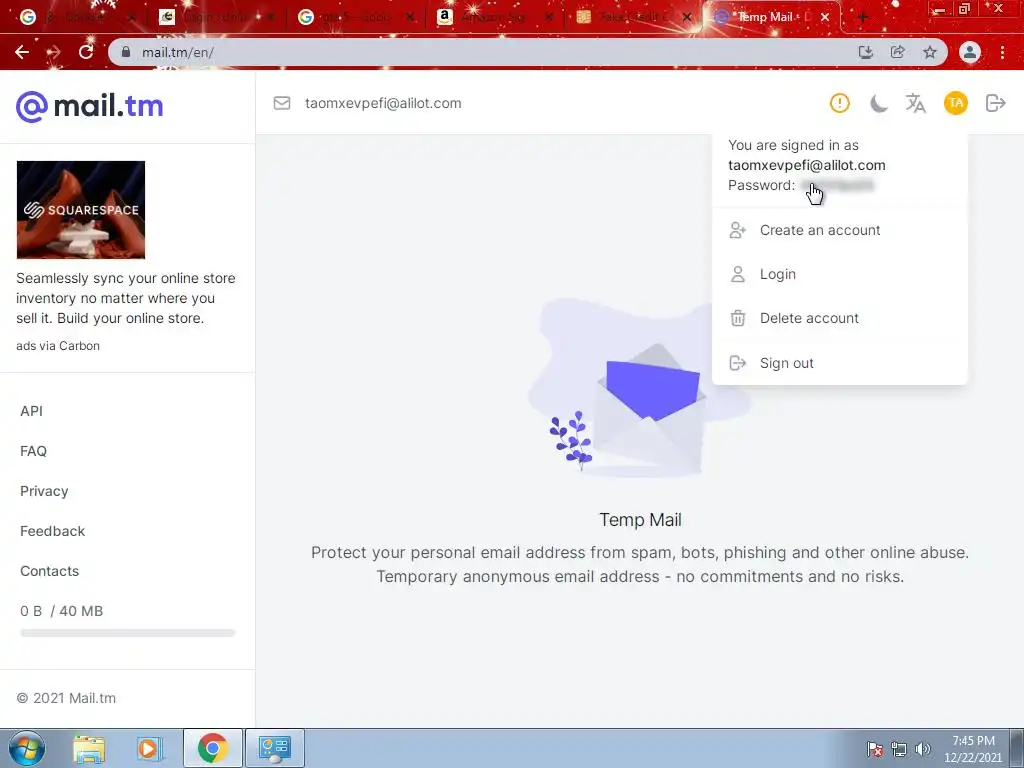Click the Squarespace ad description text

click(x=125, y=298)
